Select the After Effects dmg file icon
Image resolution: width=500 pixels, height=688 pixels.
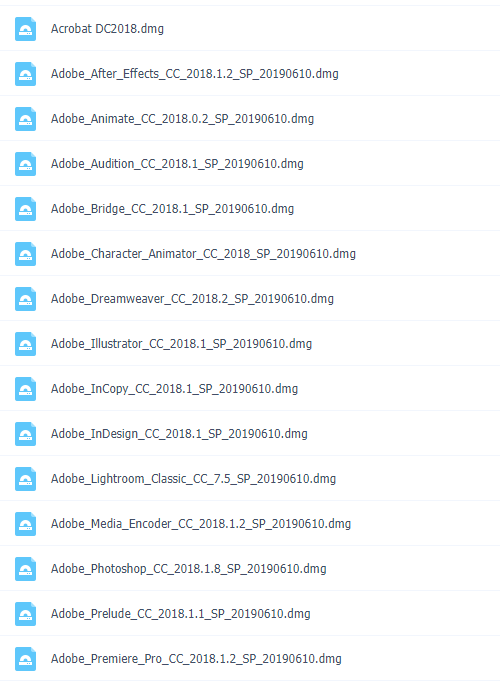point(25,74)
